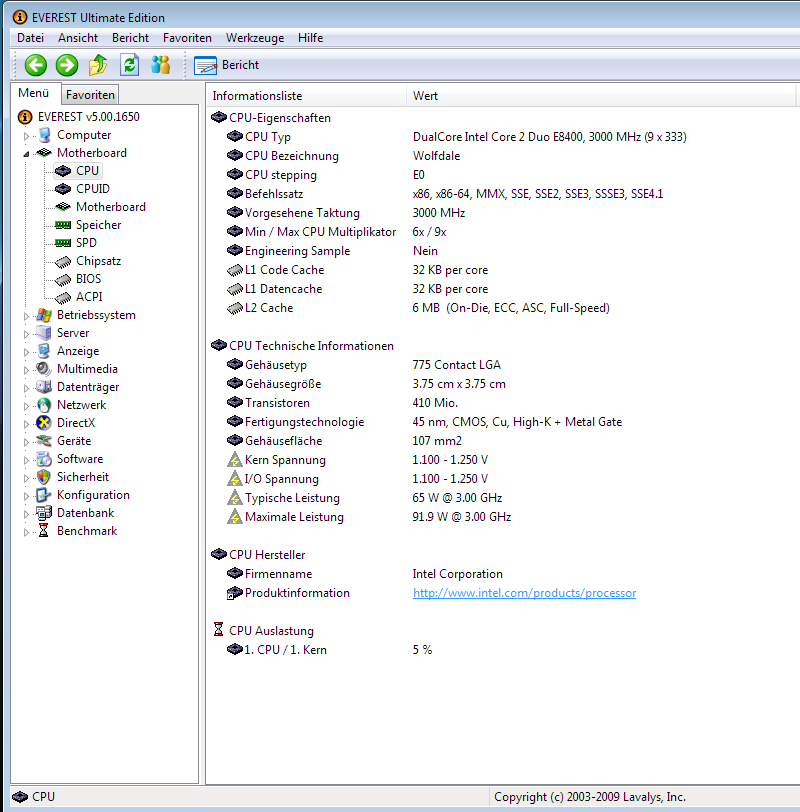The width and height of the screenshot is (800, 812).
Task: Click the EVEREST icon in the title bar
Action: click(20, 17)
